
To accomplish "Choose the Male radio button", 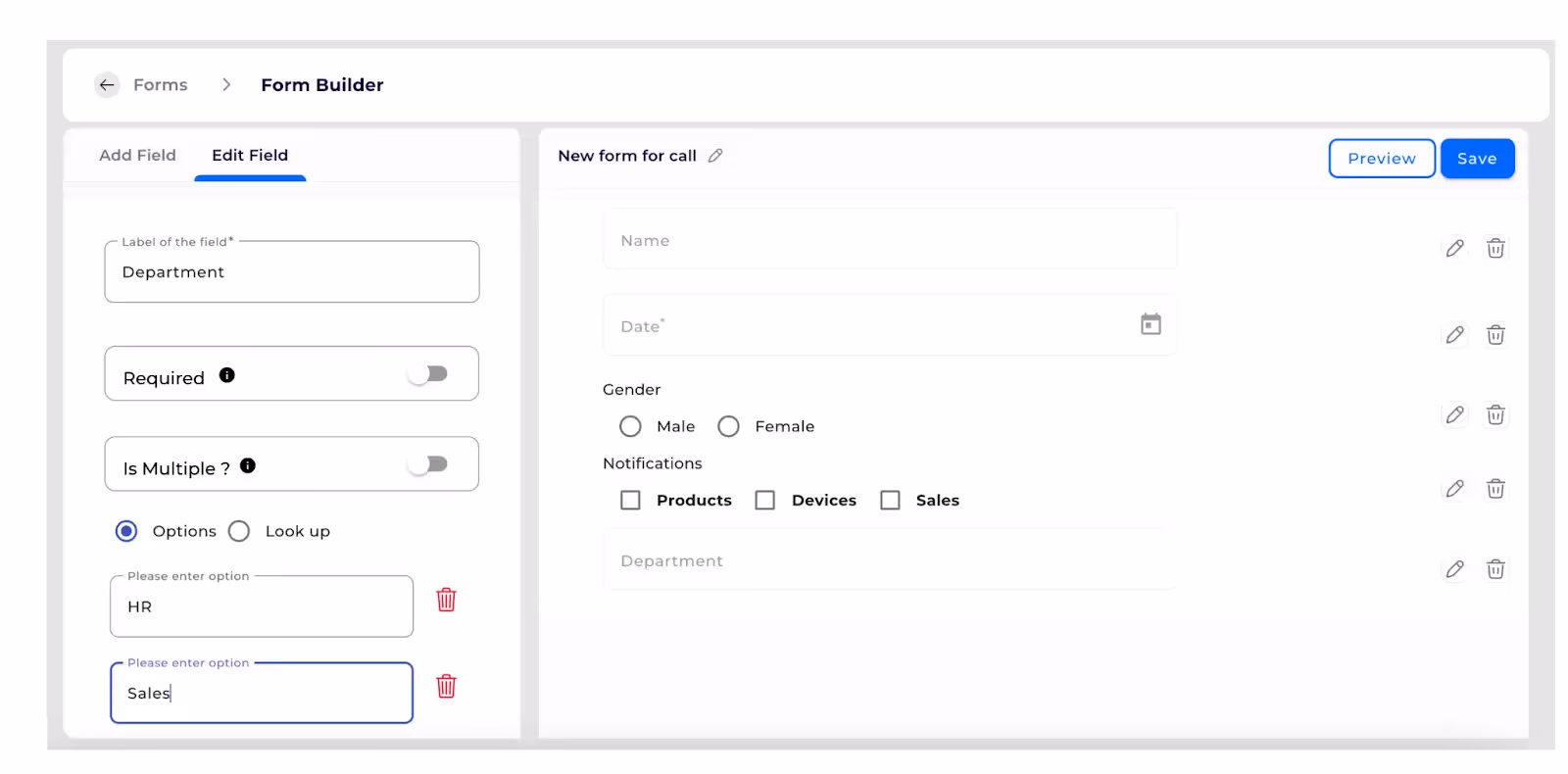I will pos(630,426).
